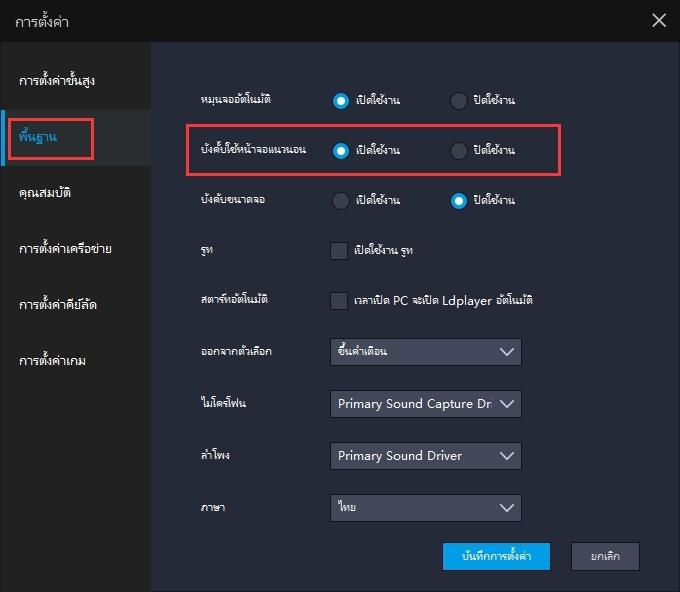
Task: Click บันทึกการตั้งค่า save settings button
Action: coord(496,556)
